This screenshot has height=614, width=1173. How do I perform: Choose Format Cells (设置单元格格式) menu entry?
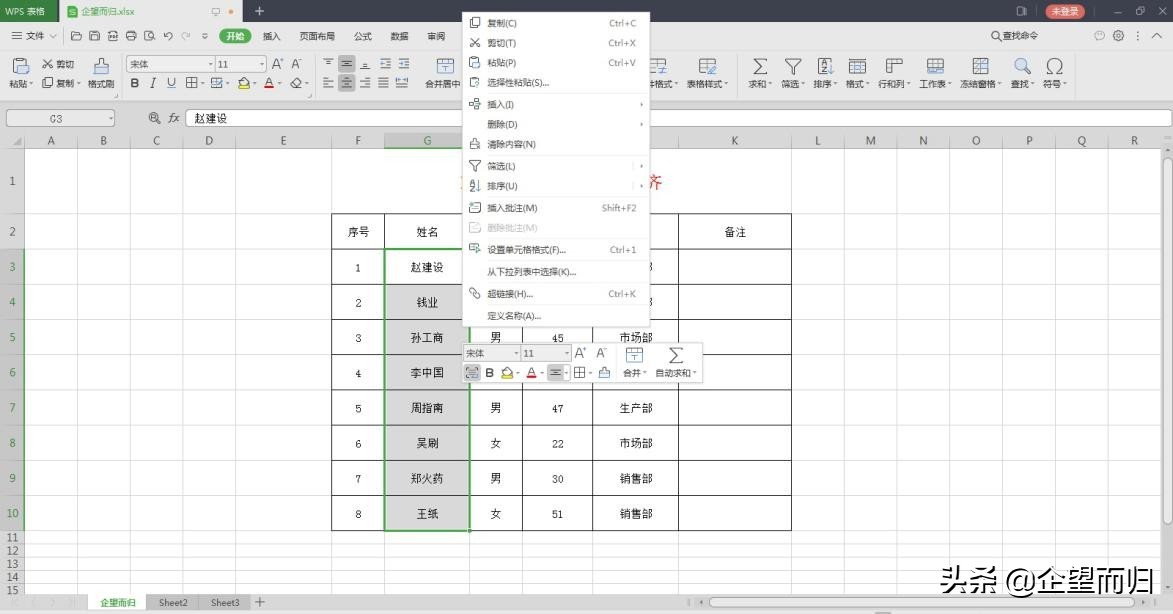pos(556,250)
